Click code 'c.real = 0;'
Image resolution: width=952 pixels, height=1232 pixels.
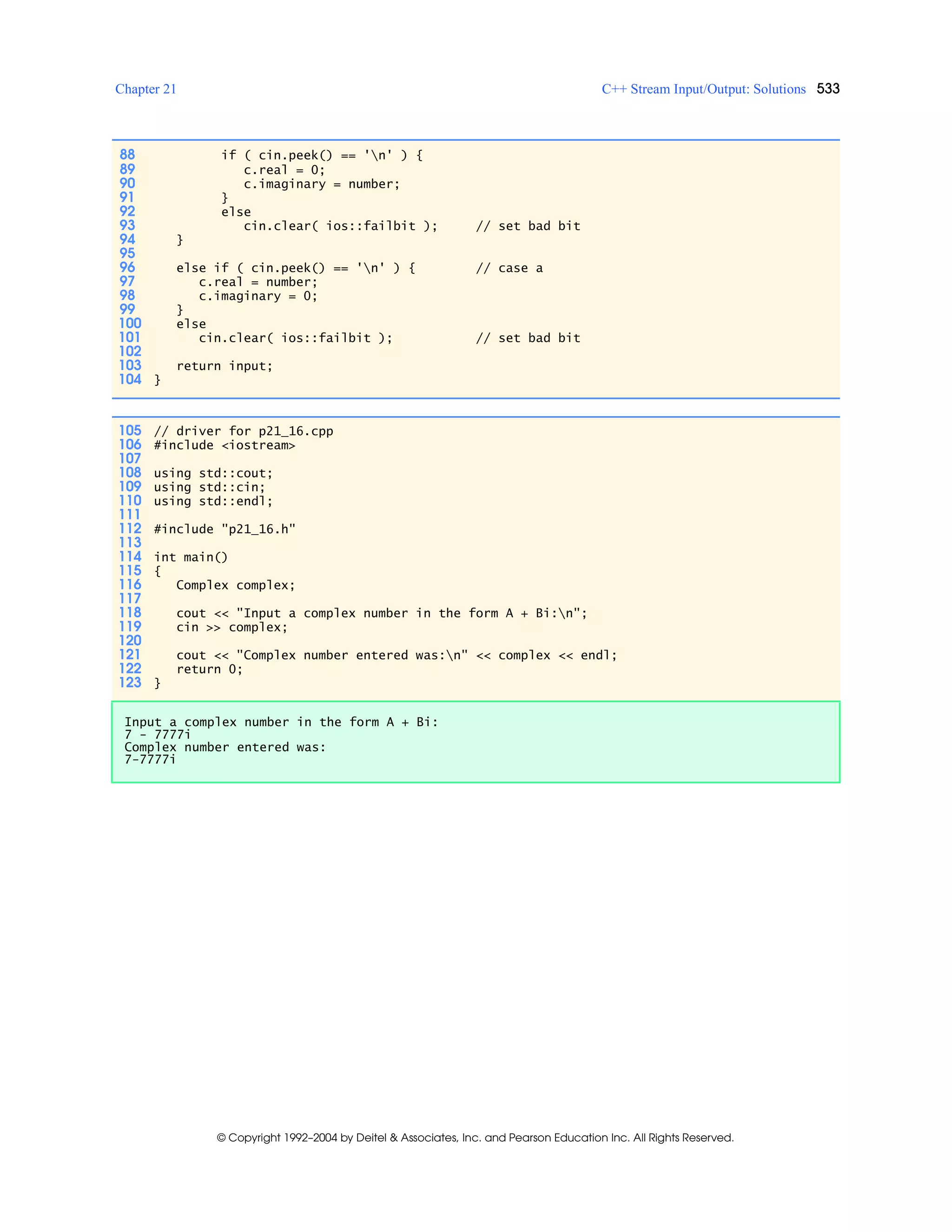point(284,170)
